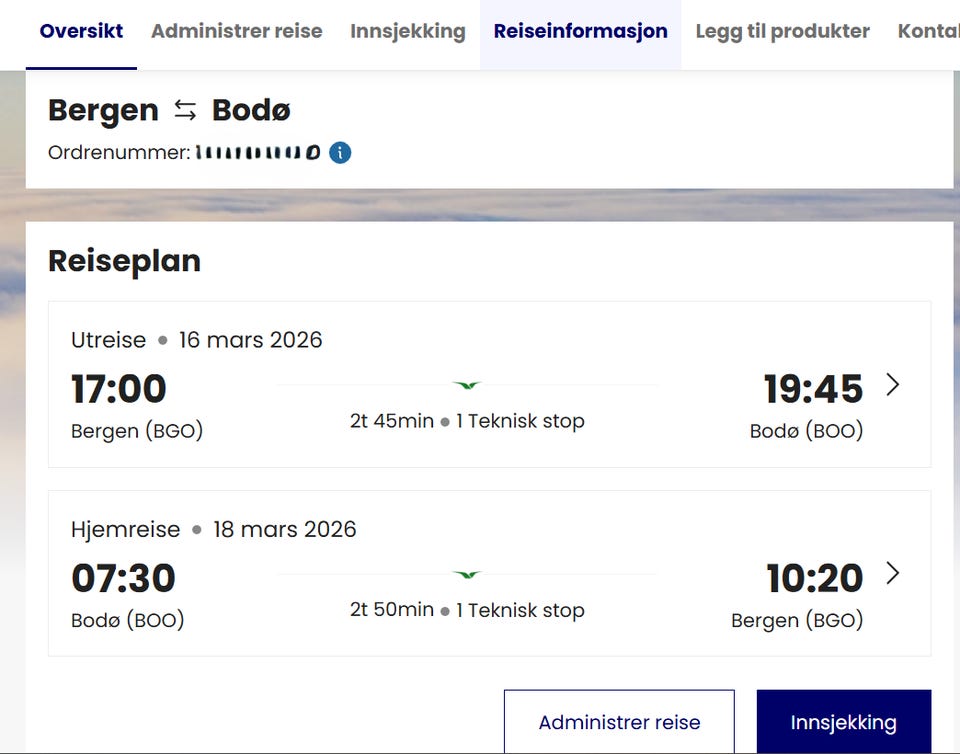Click the 07:30 return departure time

(123, 579)
